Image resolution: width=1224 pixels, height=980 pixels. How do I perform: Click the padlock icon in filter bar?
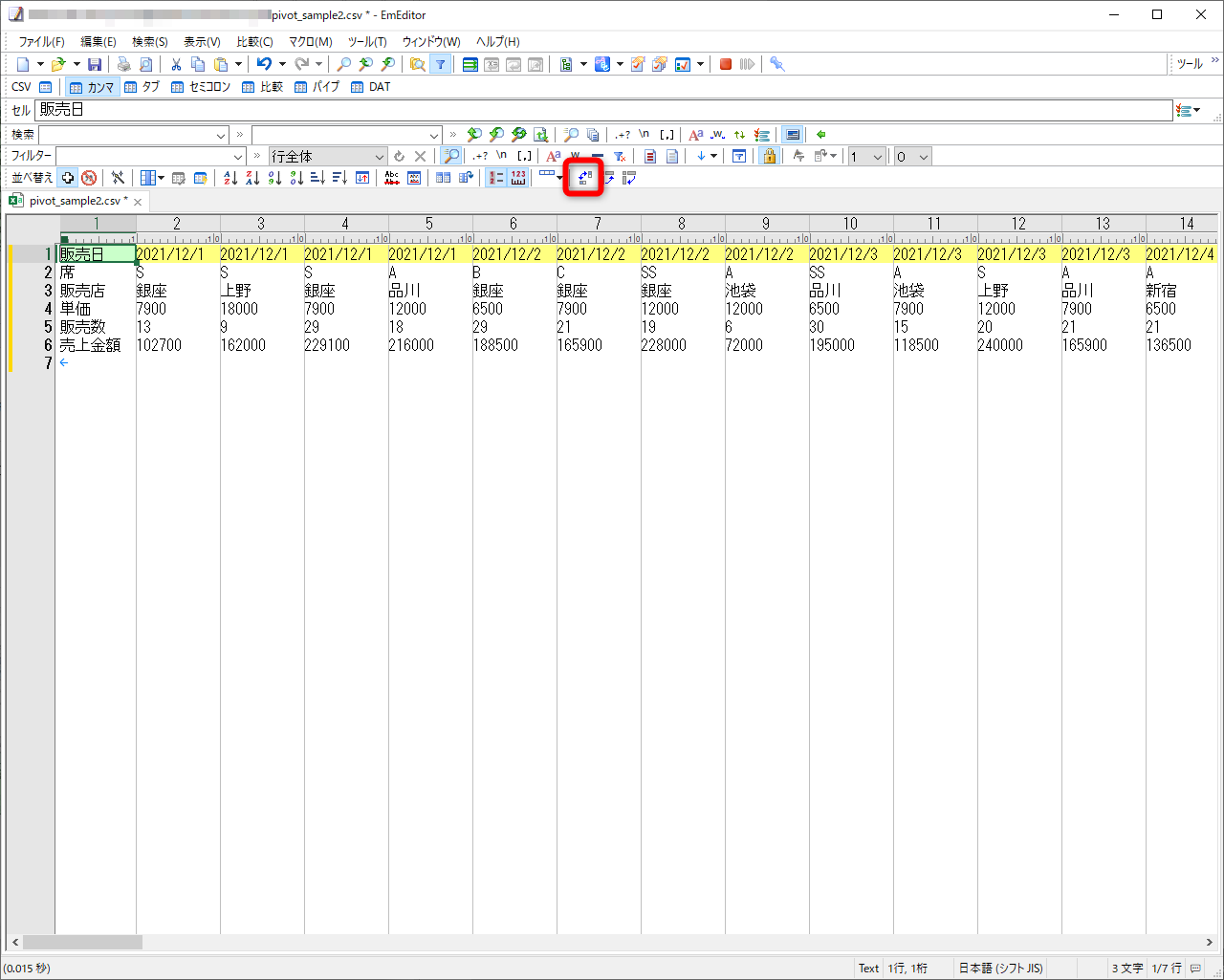click(x=769, y=156)
